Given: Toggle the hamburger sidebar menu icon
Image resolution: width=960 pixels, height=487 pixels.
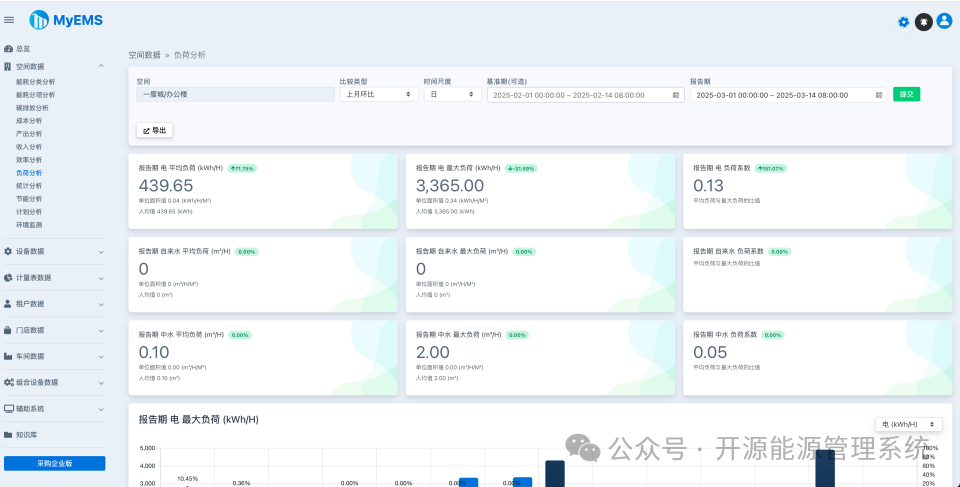Looking at the screenshot, I should tap(9, 20).
